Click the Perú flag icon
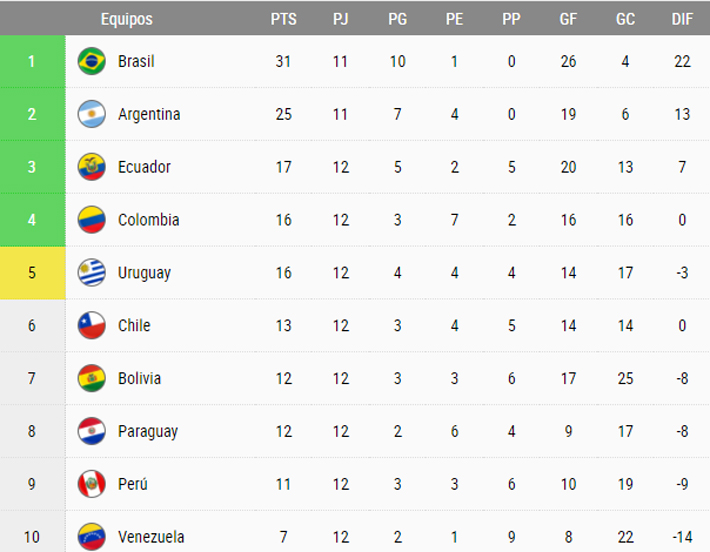 tap(91, 484)
